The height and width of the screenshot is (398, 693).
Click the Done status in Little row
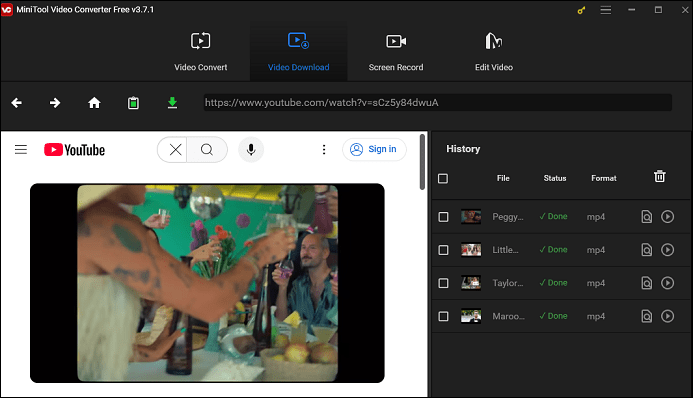(x=553, y=250)
